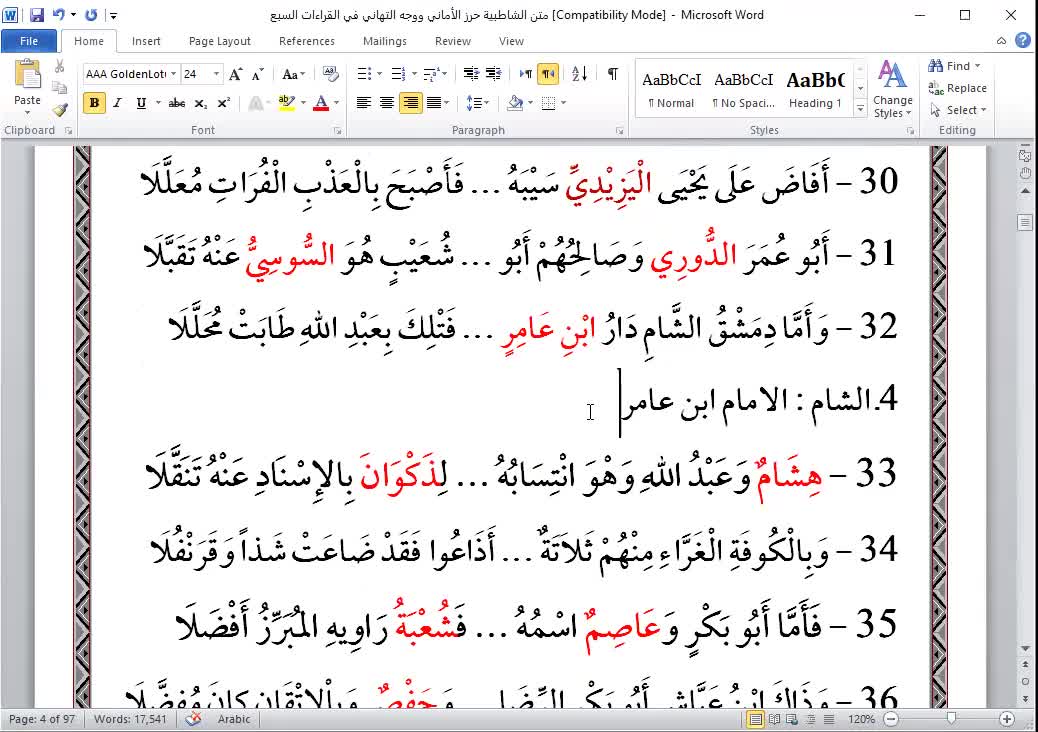Expand the font size dropdown
Screen dimensions: 1038x732
pos(217,74)
